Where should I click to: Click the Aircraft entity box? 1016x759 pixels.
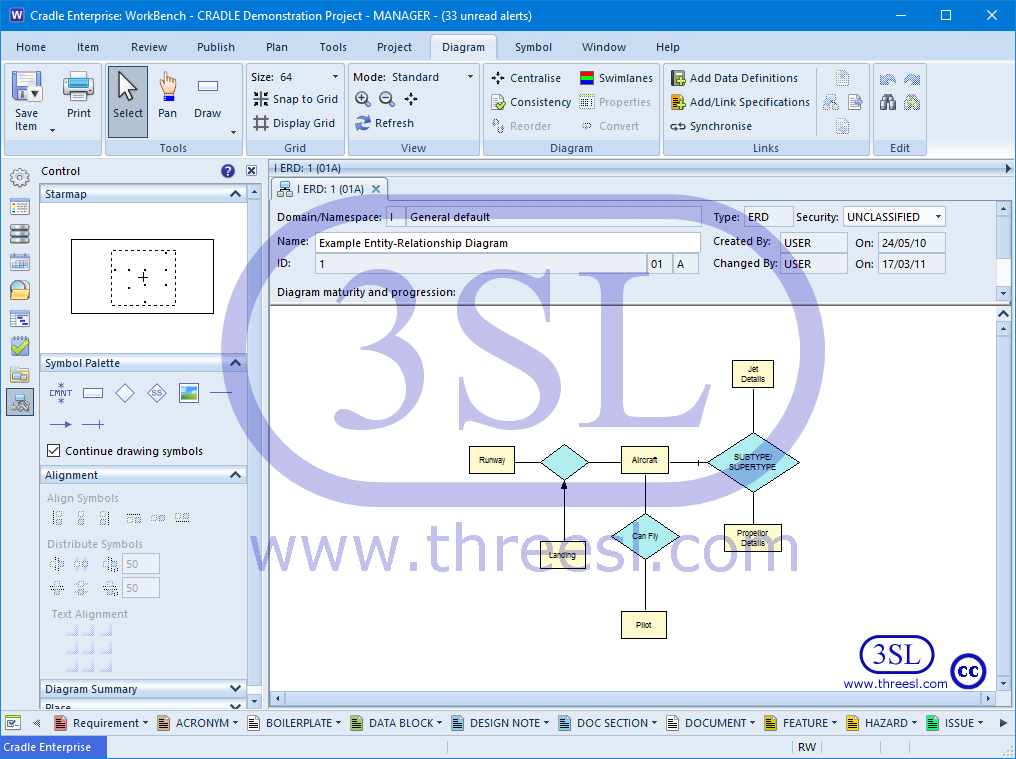645,460
